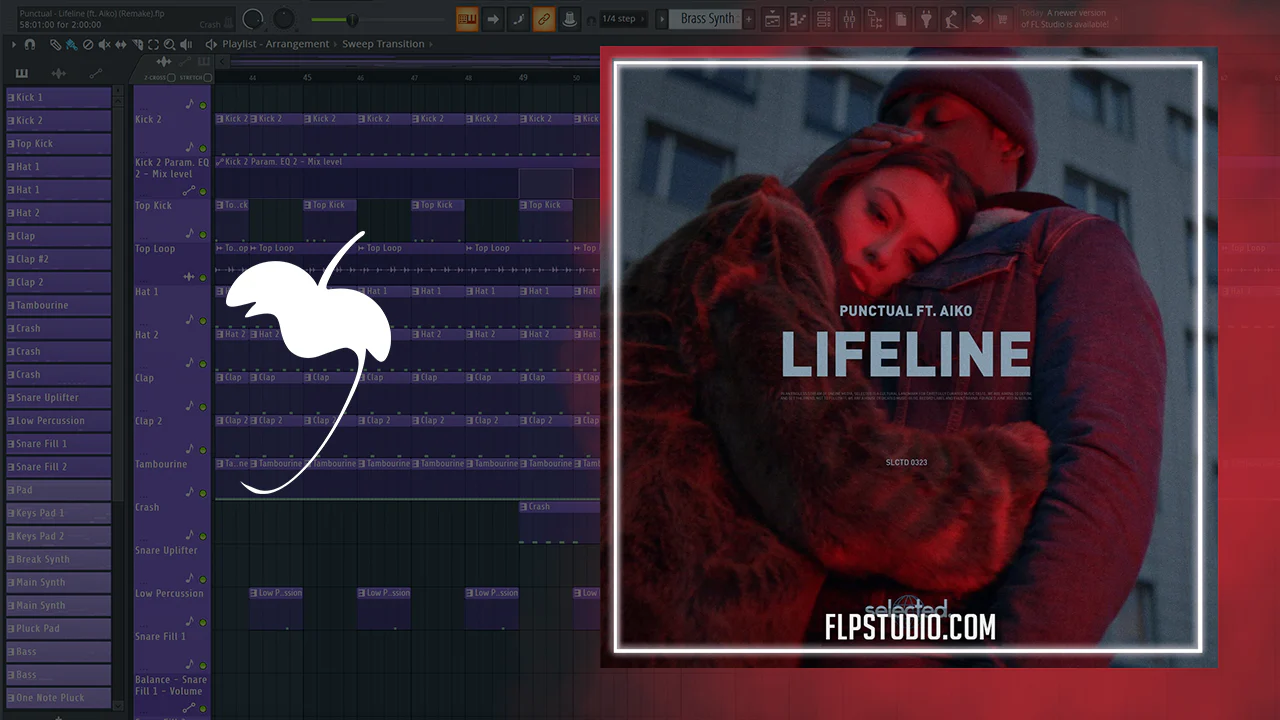Select the Zoom magnifier tool
This screenshot has width=1280, height=720.
[x=170, y=44]
